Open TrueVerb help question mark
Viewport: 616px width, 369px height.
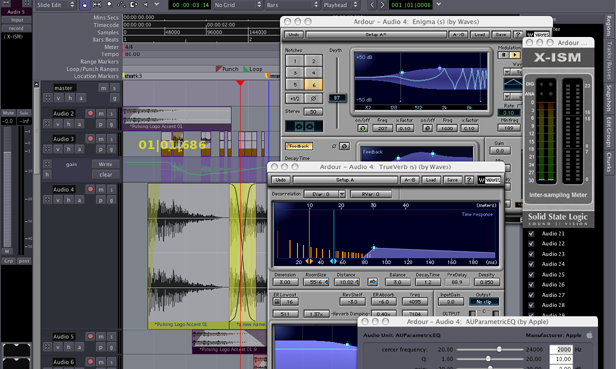coord(469,180)
